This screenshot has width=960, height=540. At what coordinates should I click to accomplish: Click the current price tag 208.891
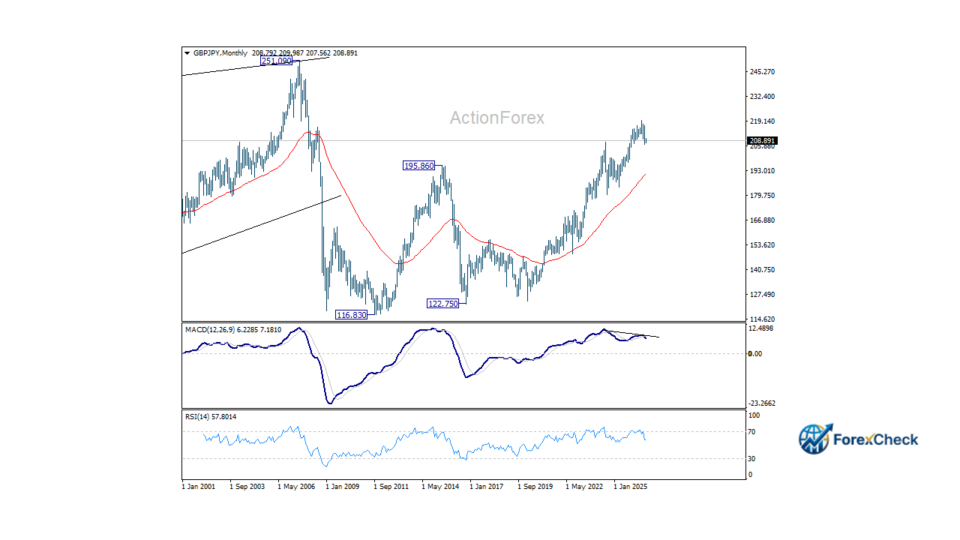click(762, 141)
